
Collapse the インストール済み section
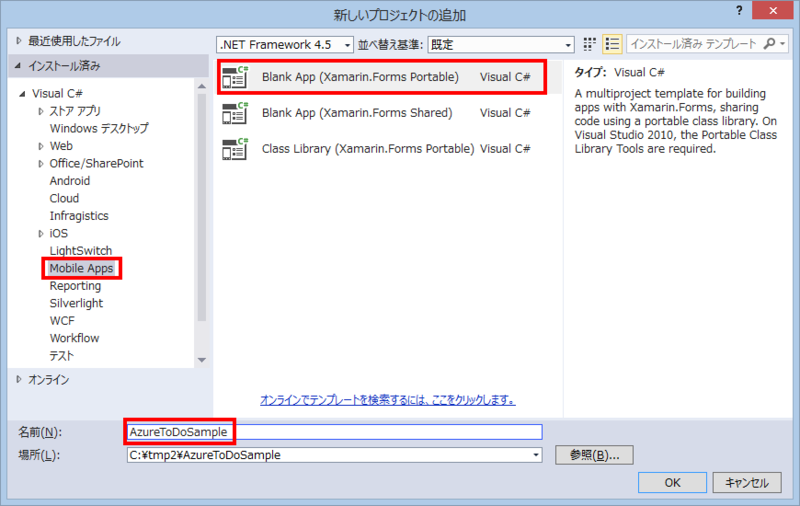pos(18,65)
